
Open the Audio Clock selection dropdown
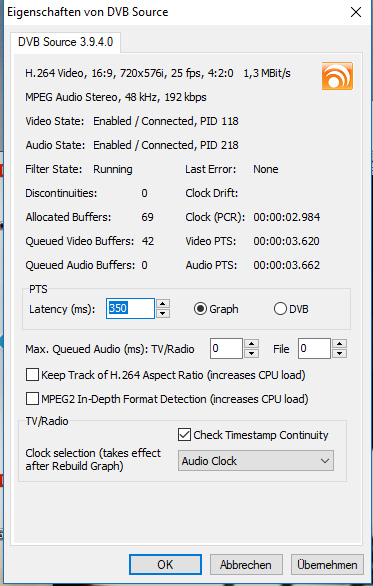click(x=256, y=461)
